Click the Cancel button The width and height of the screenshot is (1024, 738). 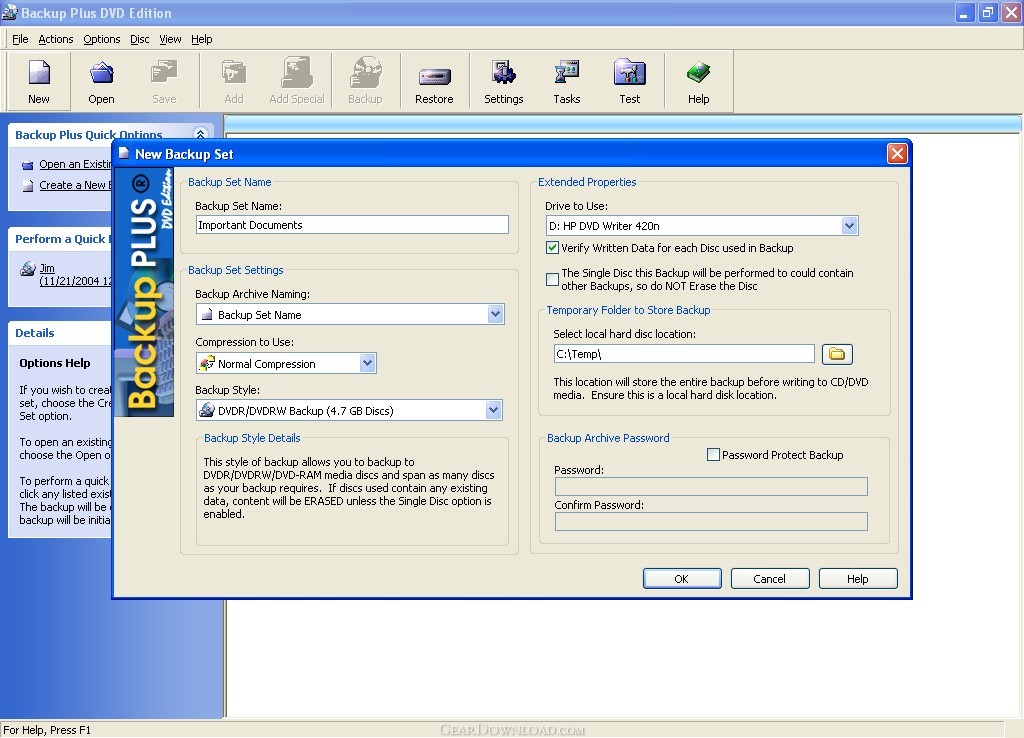click(x=770, y=579)
